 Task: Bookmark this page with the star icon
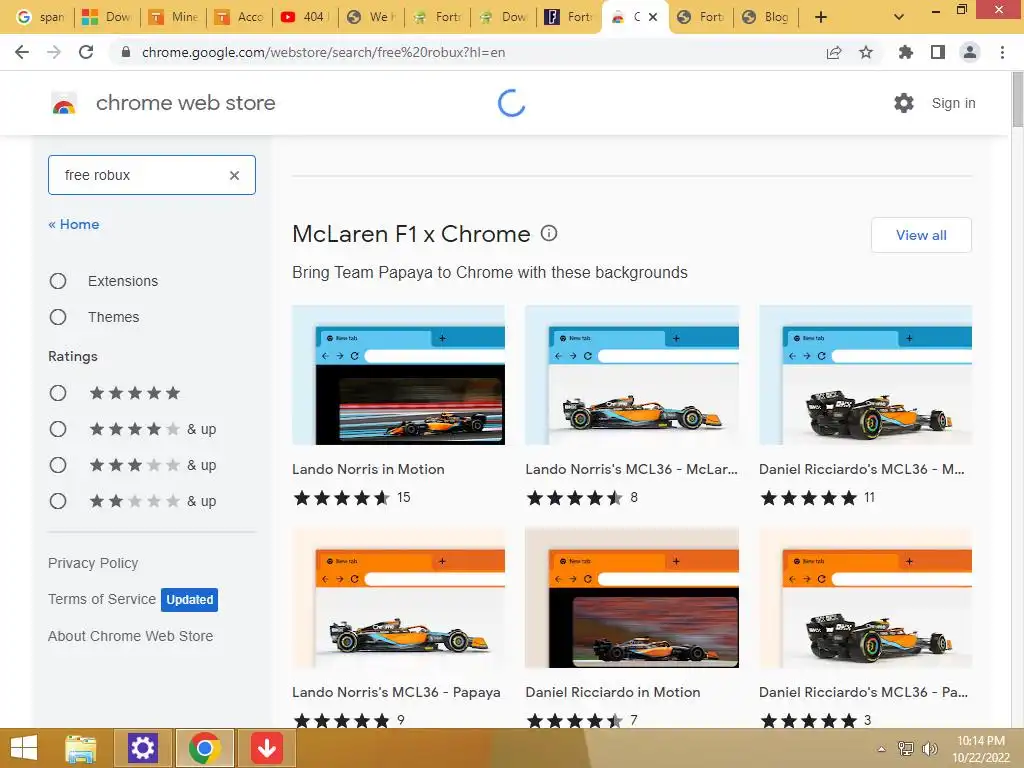click(866, 52)
